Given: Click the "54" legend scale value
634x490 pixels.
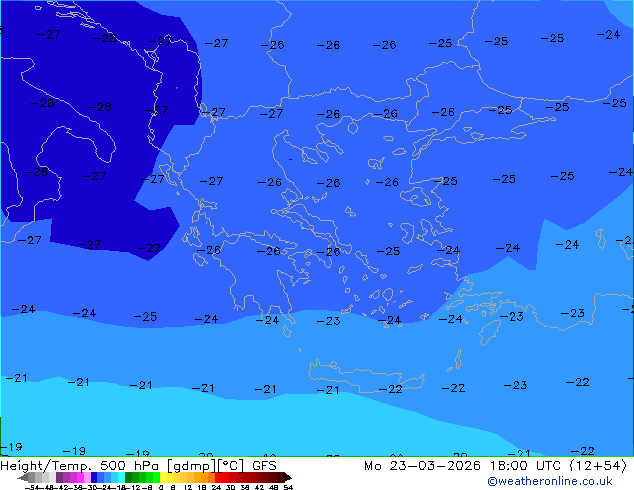Looking at the screenshot, I should click(288, 488).
